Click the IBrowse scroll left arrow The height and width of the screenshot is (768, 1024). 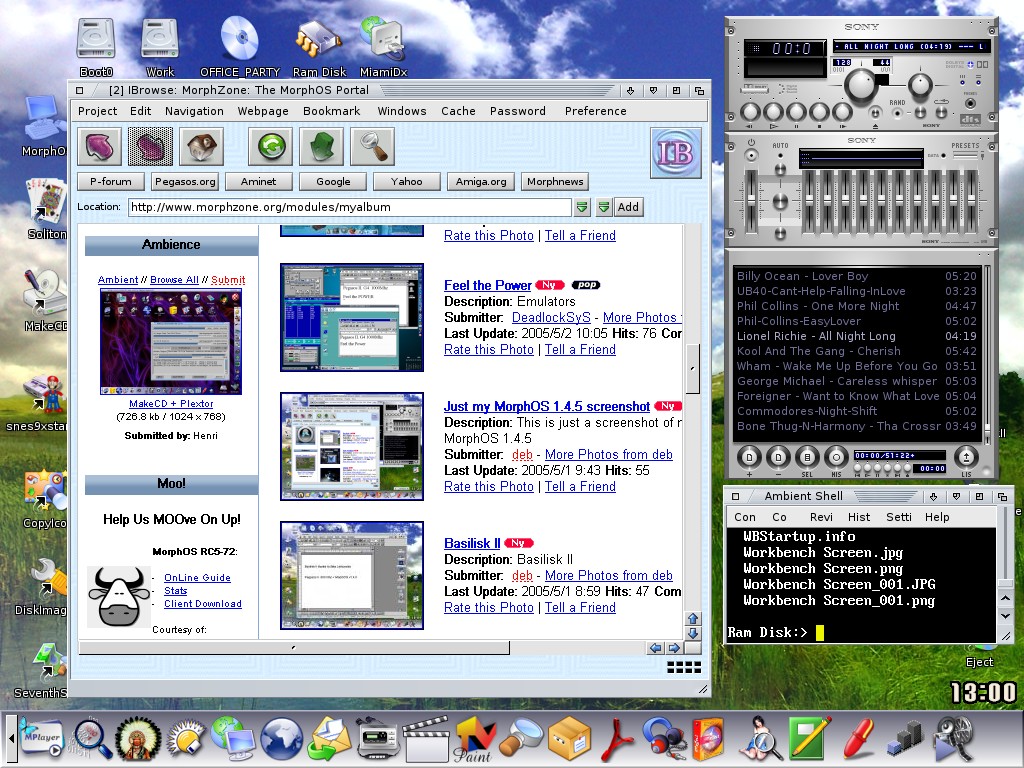pos(656,648)
